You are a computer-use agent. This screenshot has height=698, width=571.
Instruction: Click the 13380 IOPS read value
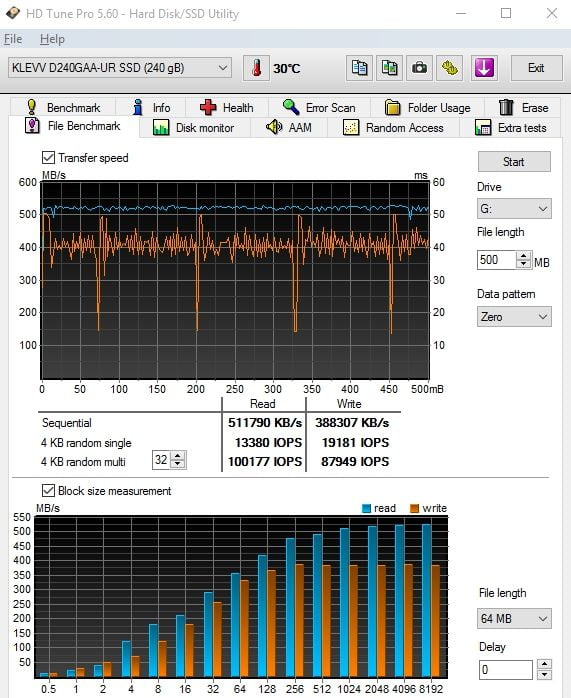[x=268, y=442]
